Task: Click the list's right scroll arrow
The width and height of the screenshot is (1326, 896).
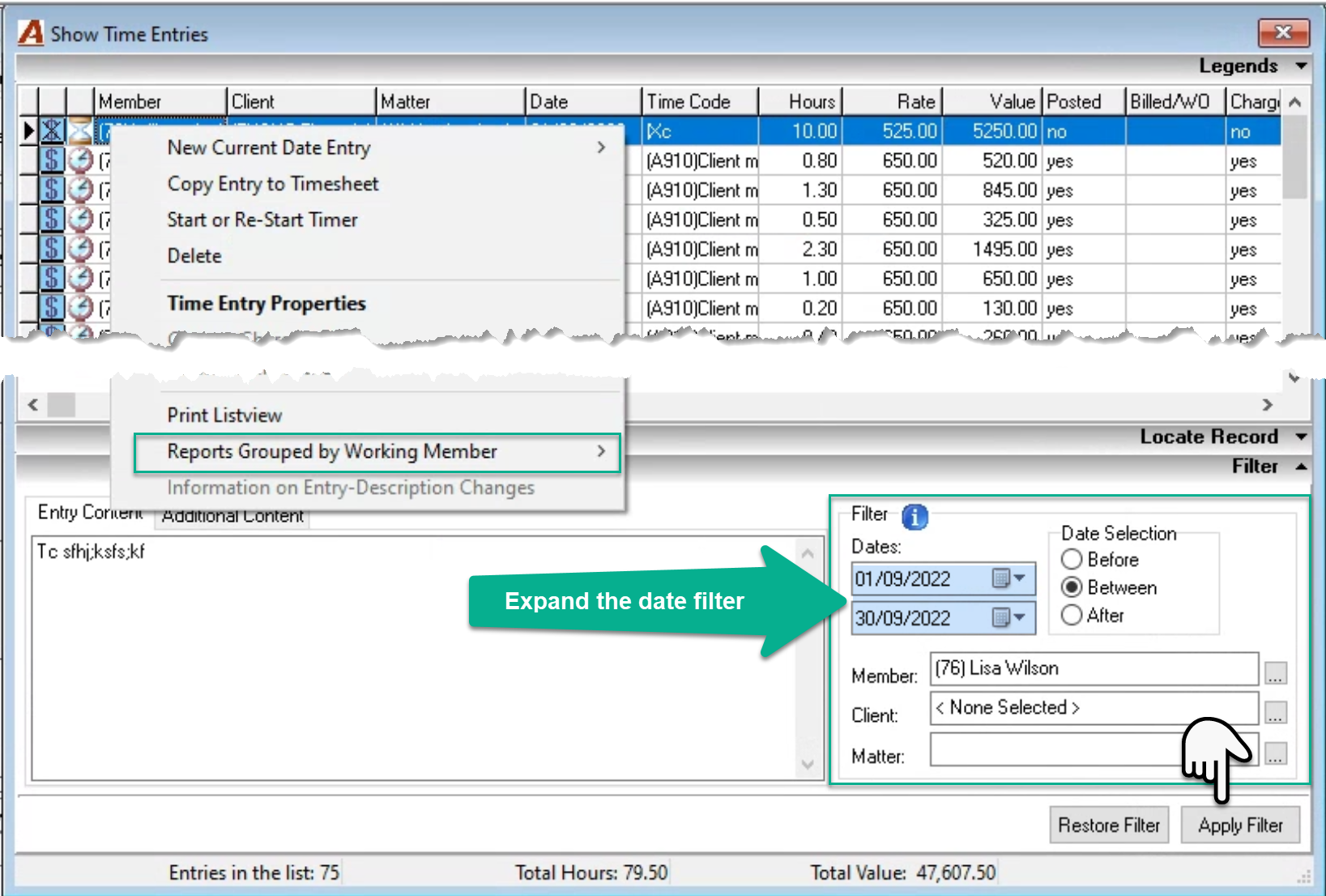Action: pos(1267,404)
